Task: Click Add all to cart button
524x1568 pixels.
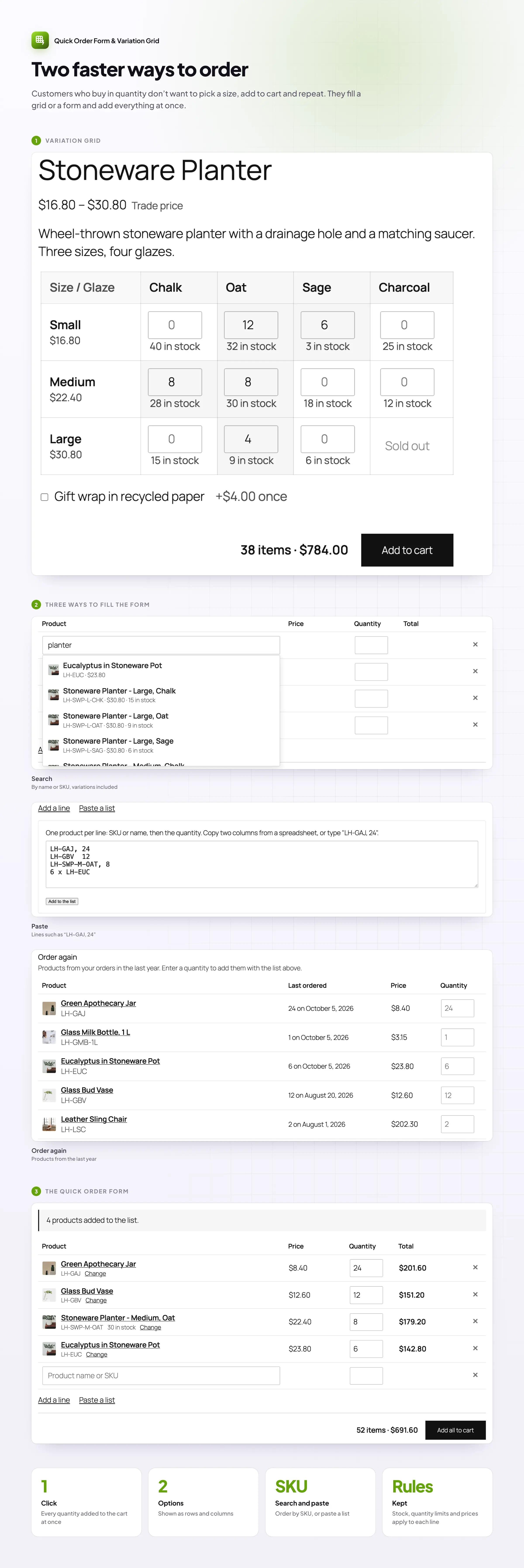Action: pos(455,1430)
